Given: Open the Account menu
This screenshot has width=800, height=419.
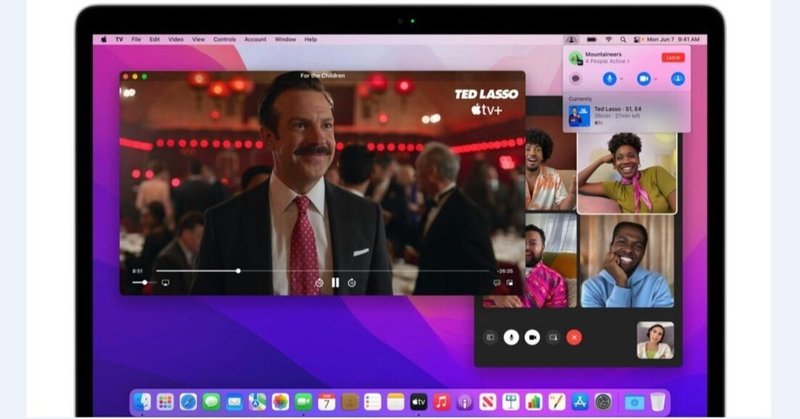Looking at the screenshot, I should (x=255, y=39).
